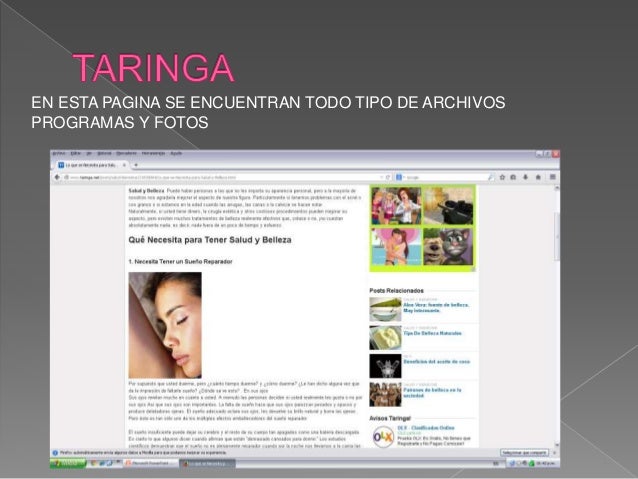This screenshot has width=638, height=479.
Task: Dismiss the Firefox notification bar close X
Action: point(554,453)
